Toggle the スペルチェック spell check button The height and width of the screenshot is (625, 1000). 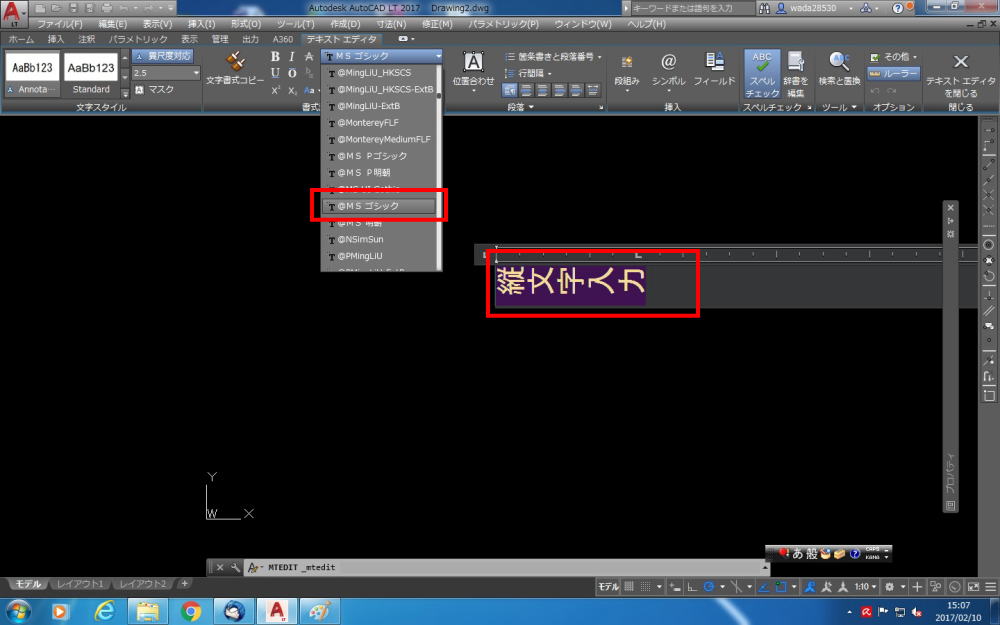(762, 74)
